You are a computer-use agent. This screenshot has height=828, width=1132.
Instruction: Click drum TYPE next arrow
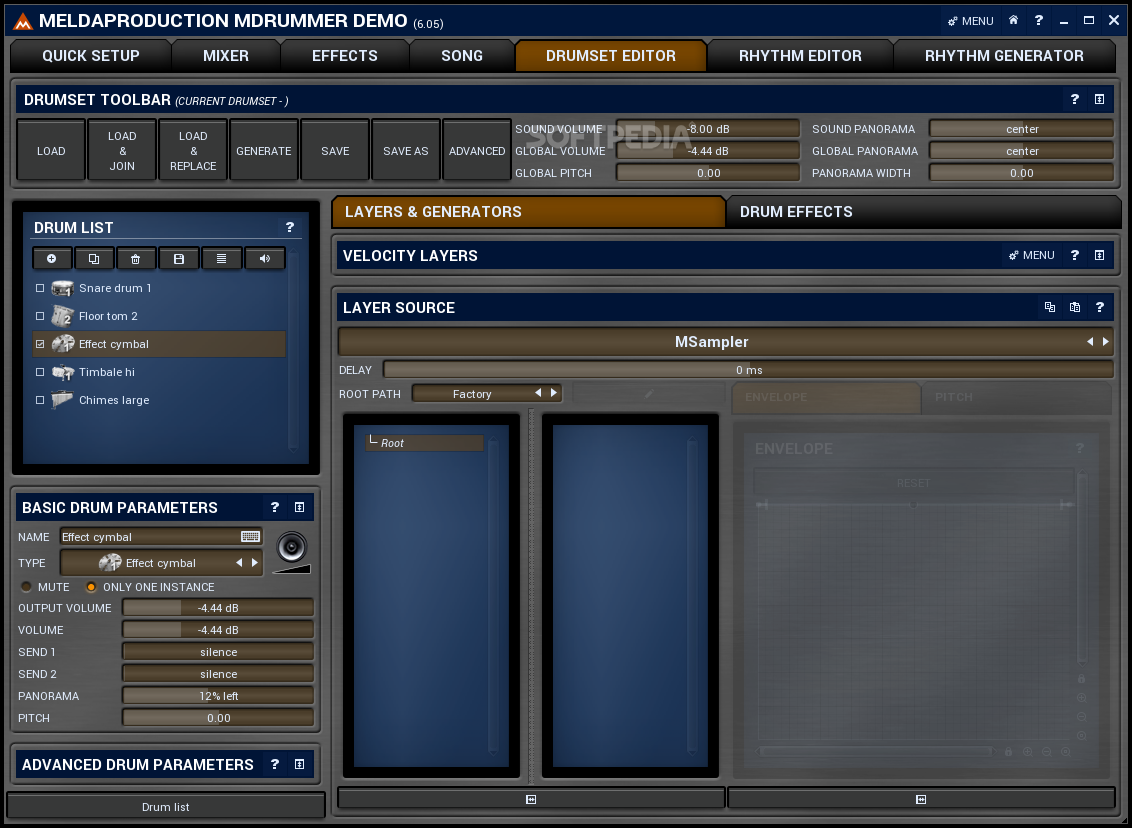pyautogui.click(x=255, y=562)
